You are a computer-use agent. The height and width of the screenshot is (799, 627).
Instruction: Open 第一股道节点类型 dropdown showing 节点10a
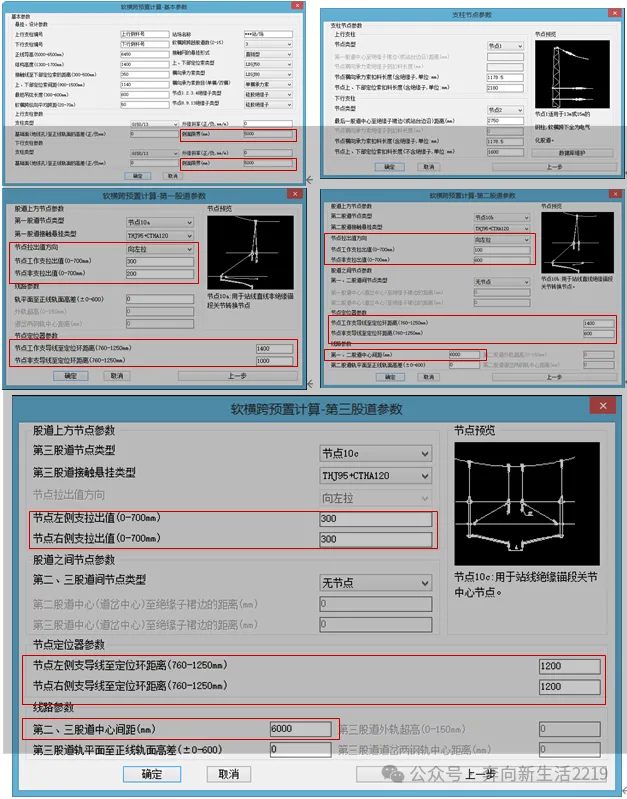click(160, 223)
